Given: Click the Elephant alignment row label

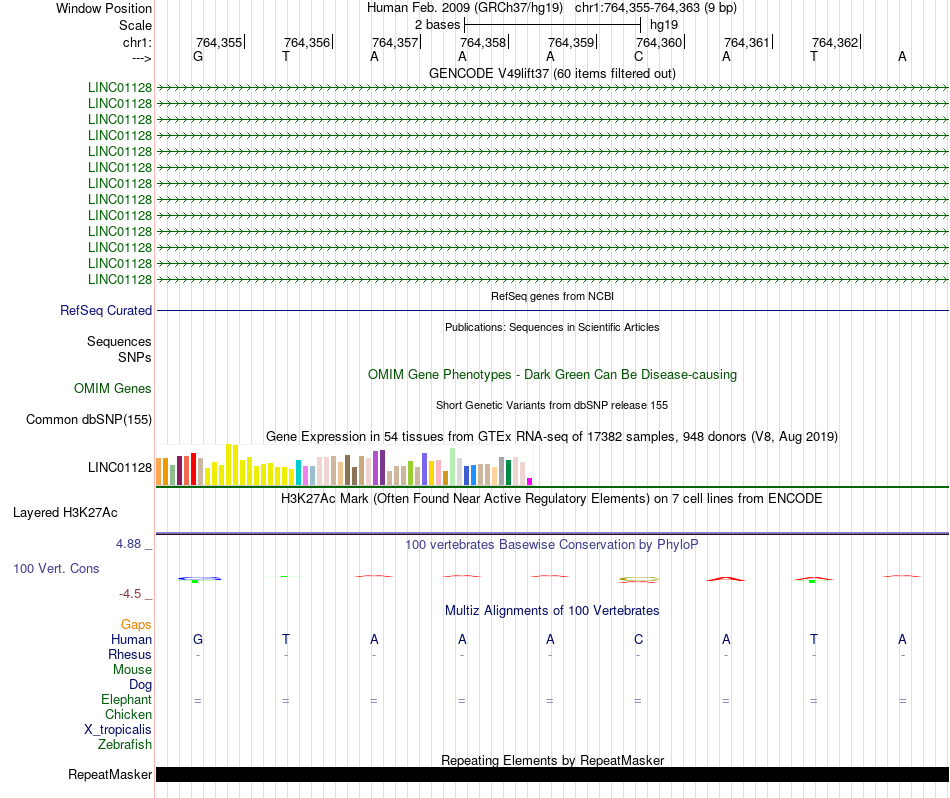Looking at the screenshot, I should 126,699.
